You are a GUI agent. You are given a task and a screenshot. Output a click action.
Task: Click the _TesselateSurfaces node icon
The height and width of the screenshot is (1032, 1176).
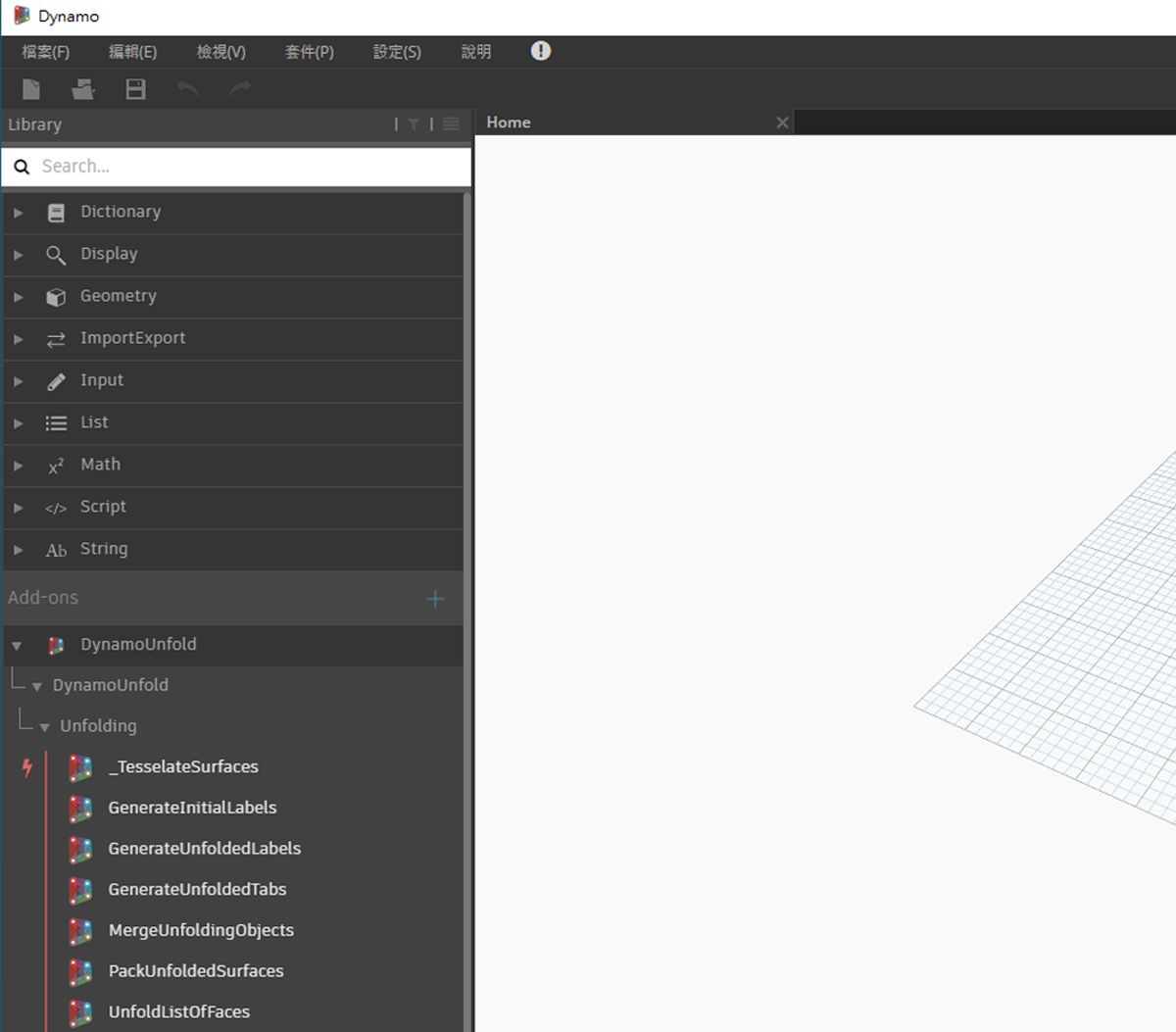pos(80,767)
